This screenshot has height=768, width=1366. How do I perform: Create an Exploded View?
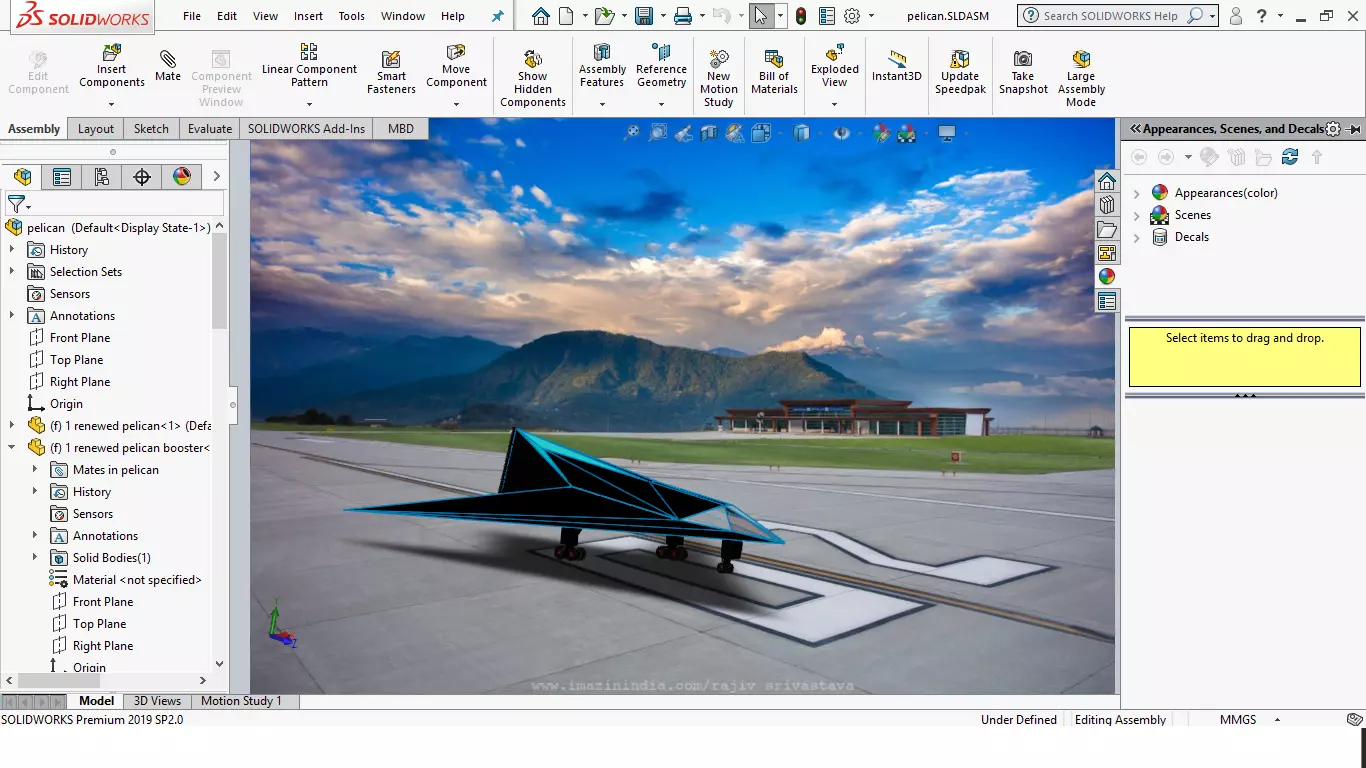(x=835, y=66)
